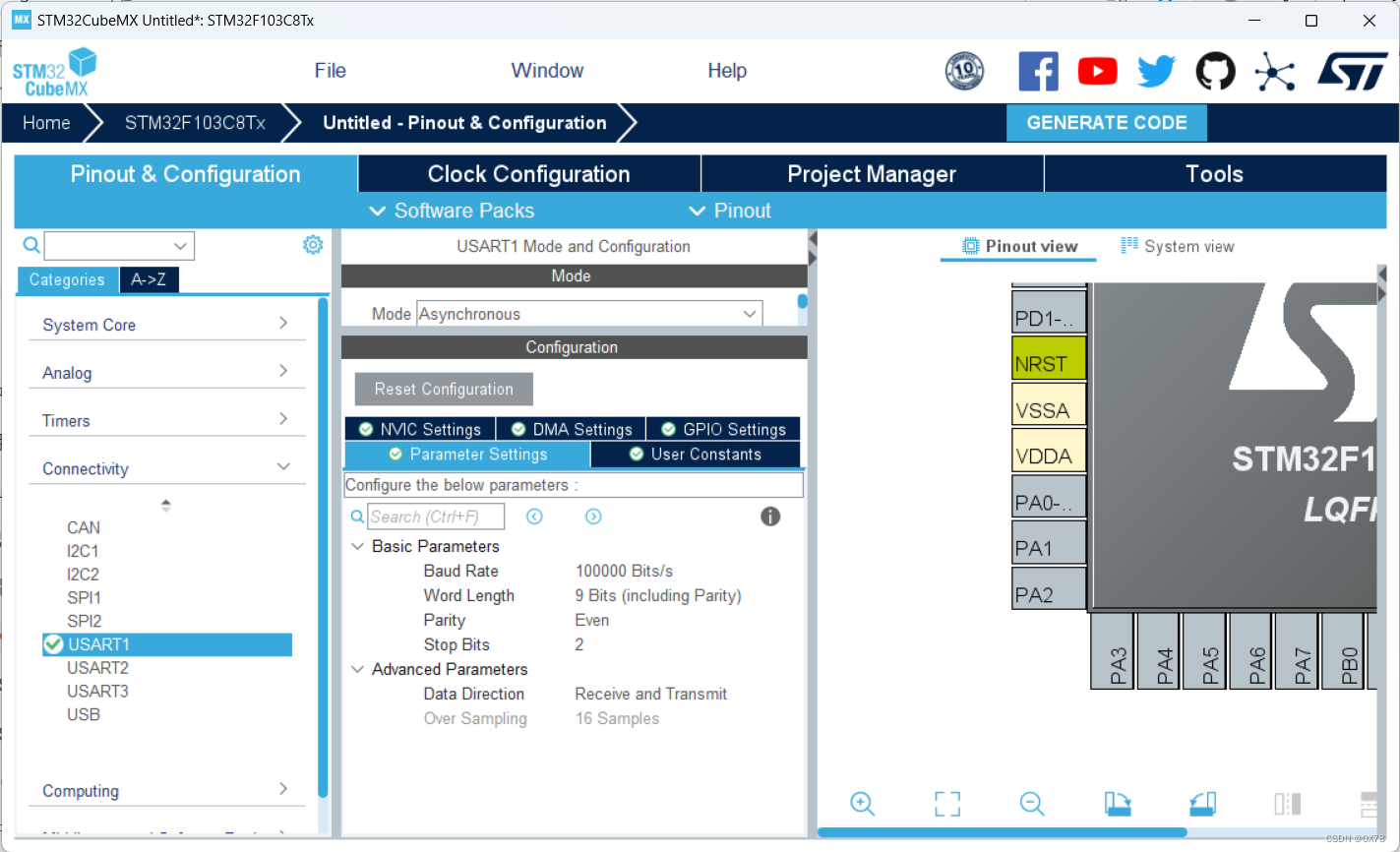1400x852 pixels.
Task: Show parameter info icon
Action: pos(770,517)
